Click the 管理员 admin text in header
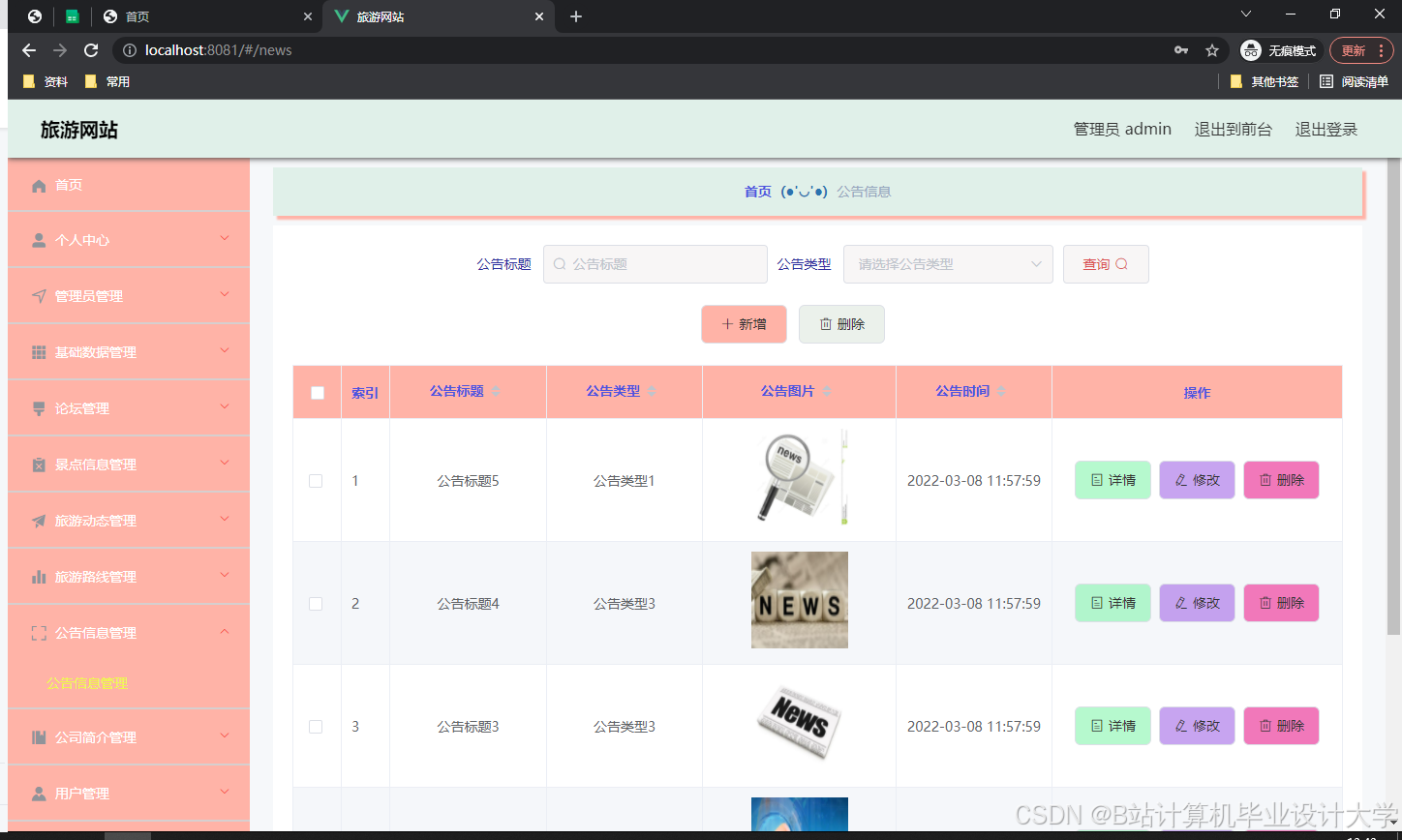 click(1122, 130)
